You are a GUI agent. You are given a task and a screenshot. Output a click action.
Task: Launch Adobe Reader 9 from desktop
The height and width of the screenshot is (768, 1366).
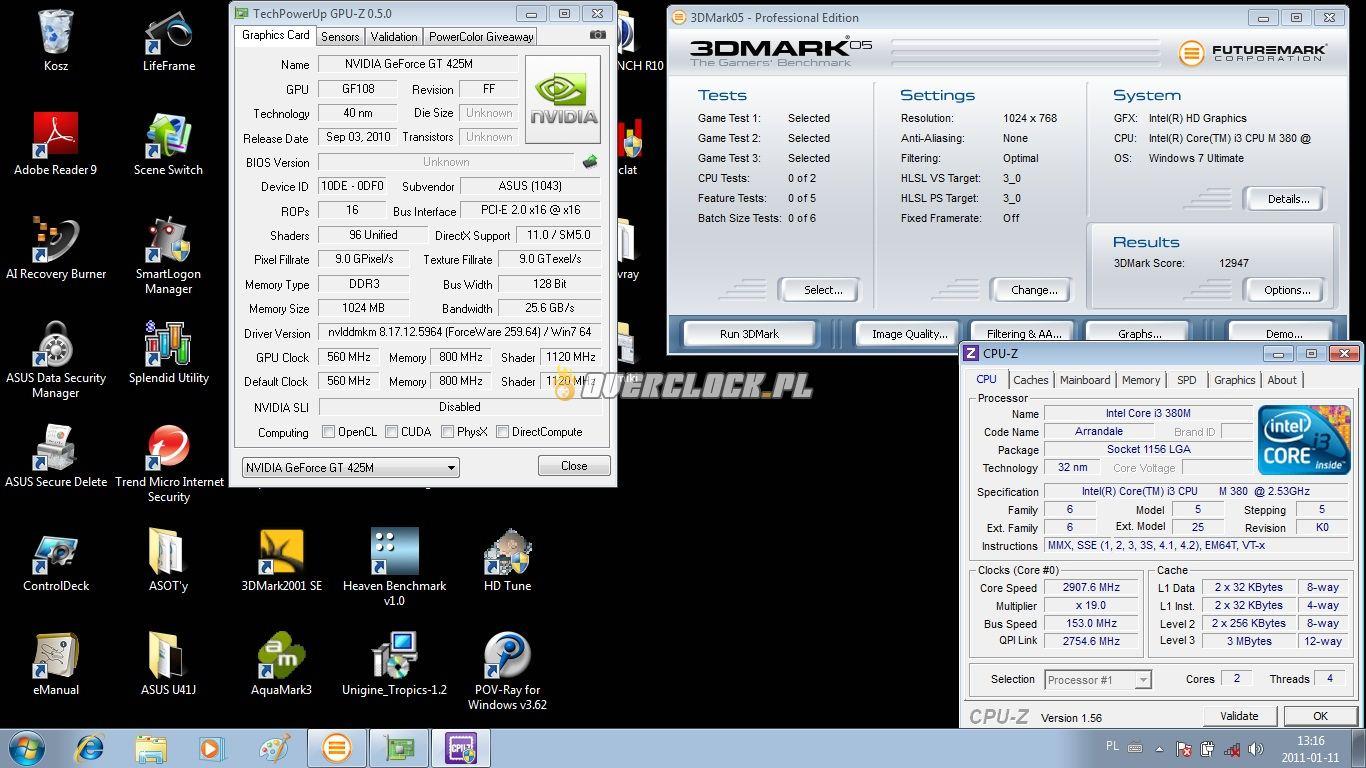pyautogui.click(x=56, y=144)
